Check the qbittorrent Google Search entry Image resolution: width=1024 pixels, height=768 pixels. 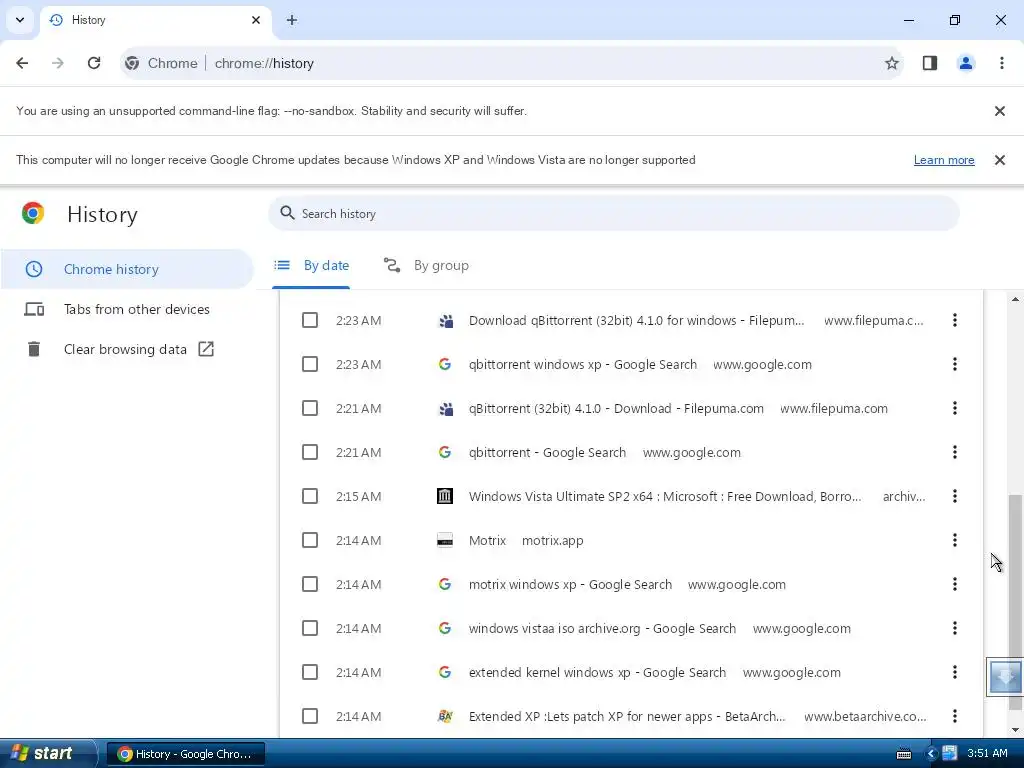pyautogui.click(x=310, y=453)
